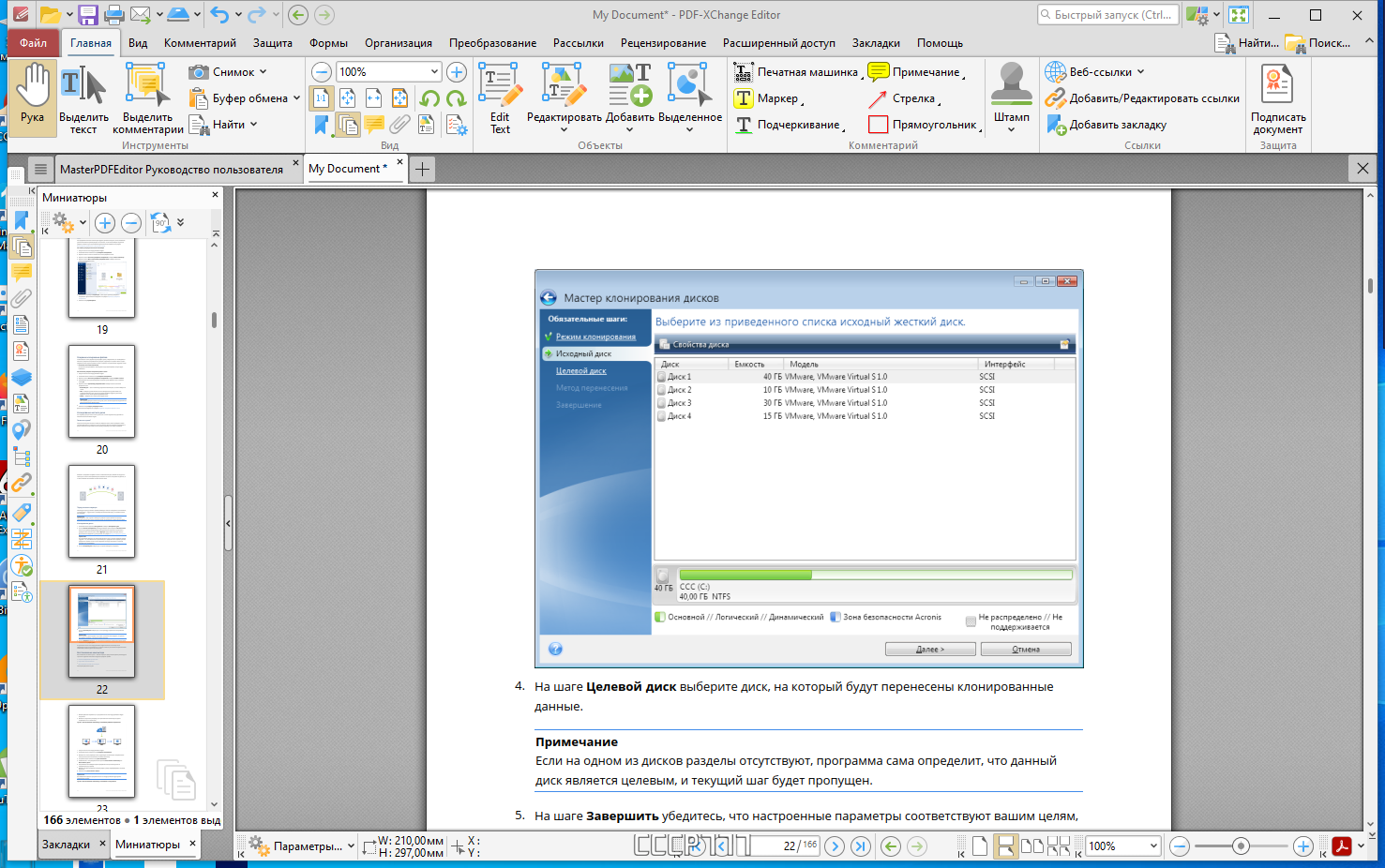Go to the next page in the status bar
The height and width of the screenshot is (868, 1385).
coord(835,846)
